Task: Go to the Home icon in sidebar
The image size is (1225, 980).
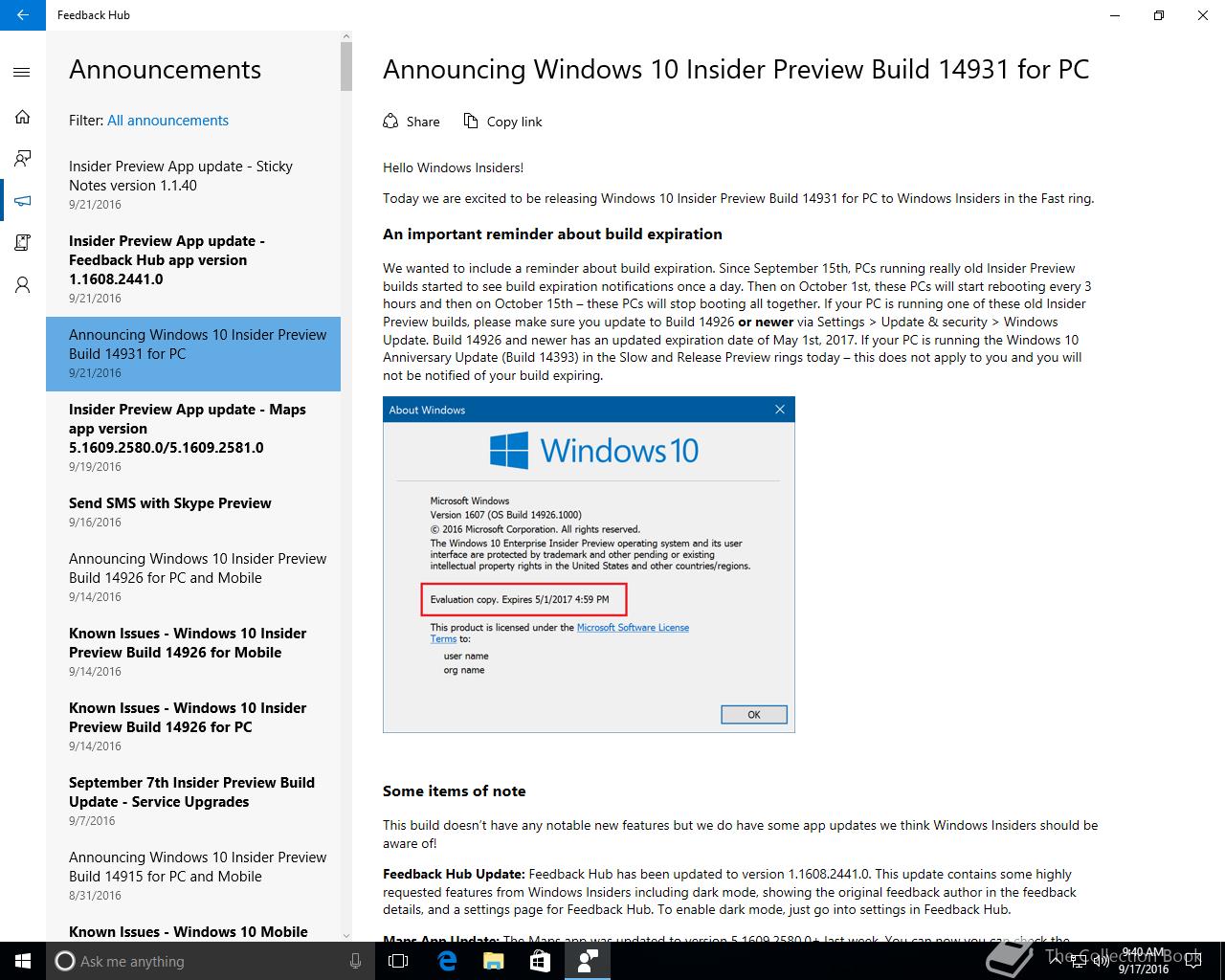Action: pos(22,117)
